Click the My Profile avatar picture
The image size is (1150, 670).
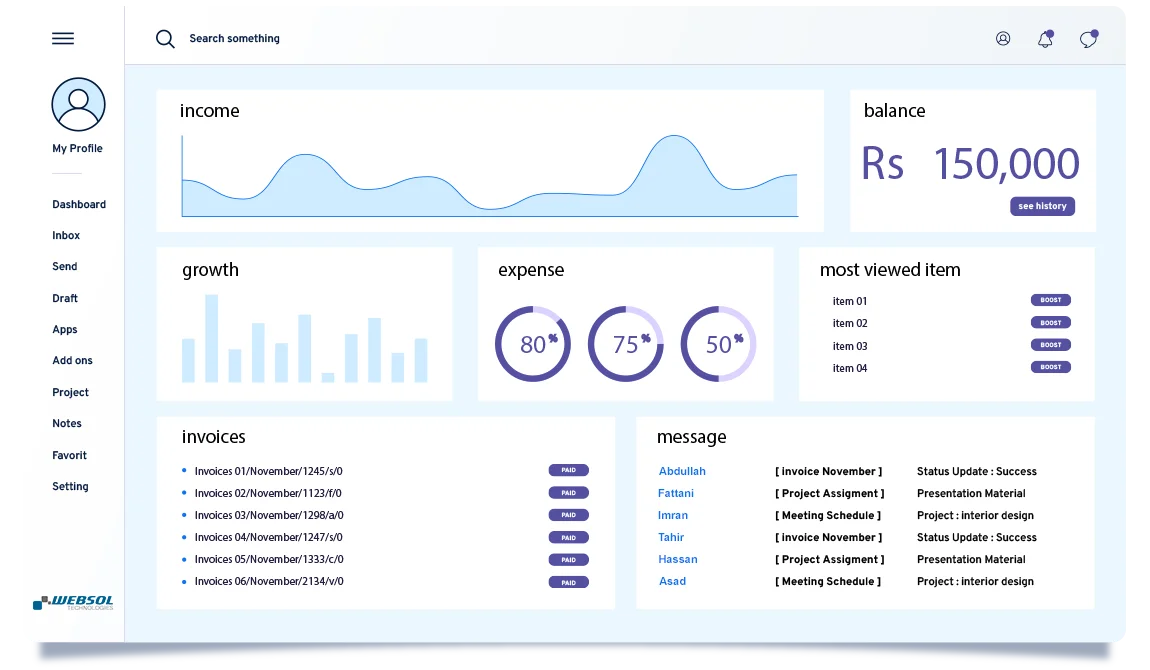(78, 104)
